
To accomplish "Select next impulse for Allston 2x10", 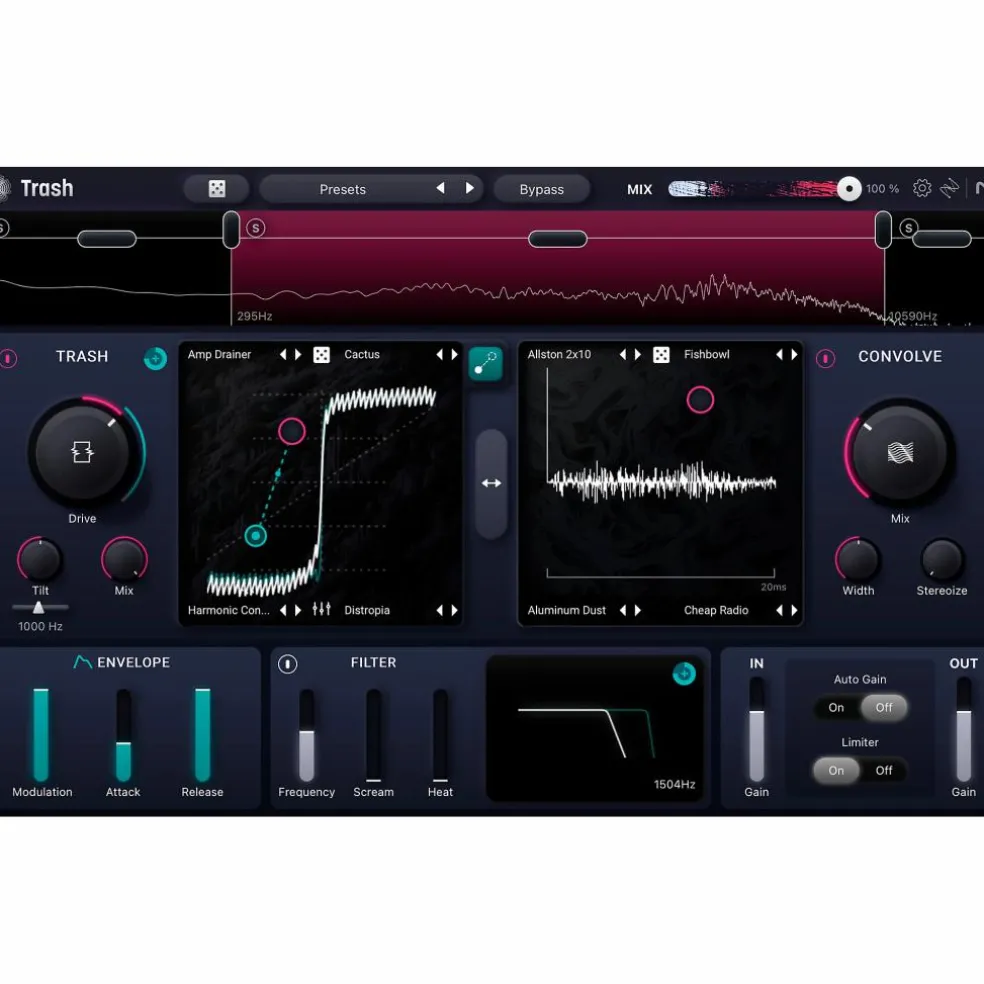I will 638,355.
